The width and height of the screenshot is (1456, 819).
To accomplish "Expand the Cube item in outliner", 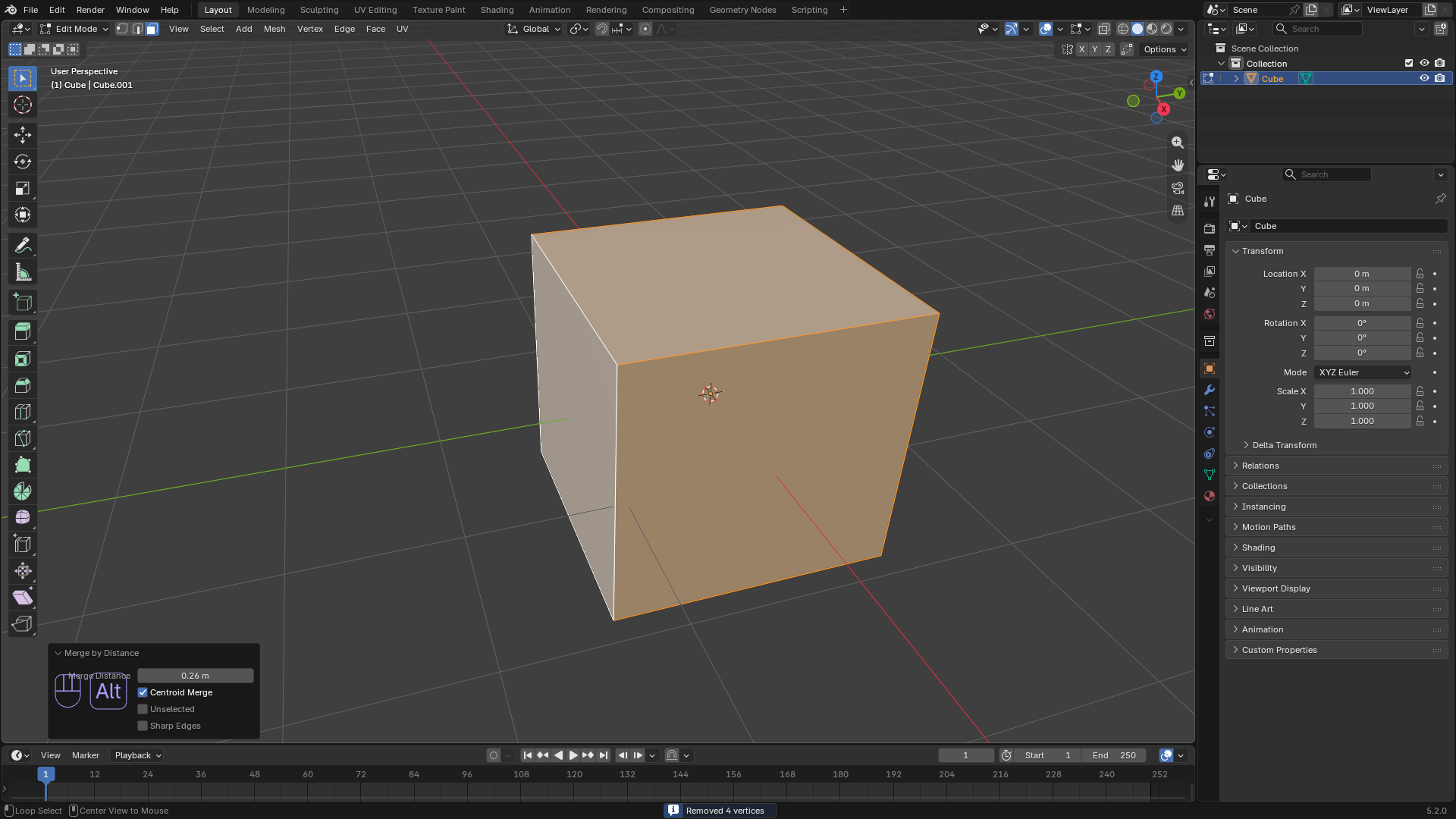I will click(1236, 78).
